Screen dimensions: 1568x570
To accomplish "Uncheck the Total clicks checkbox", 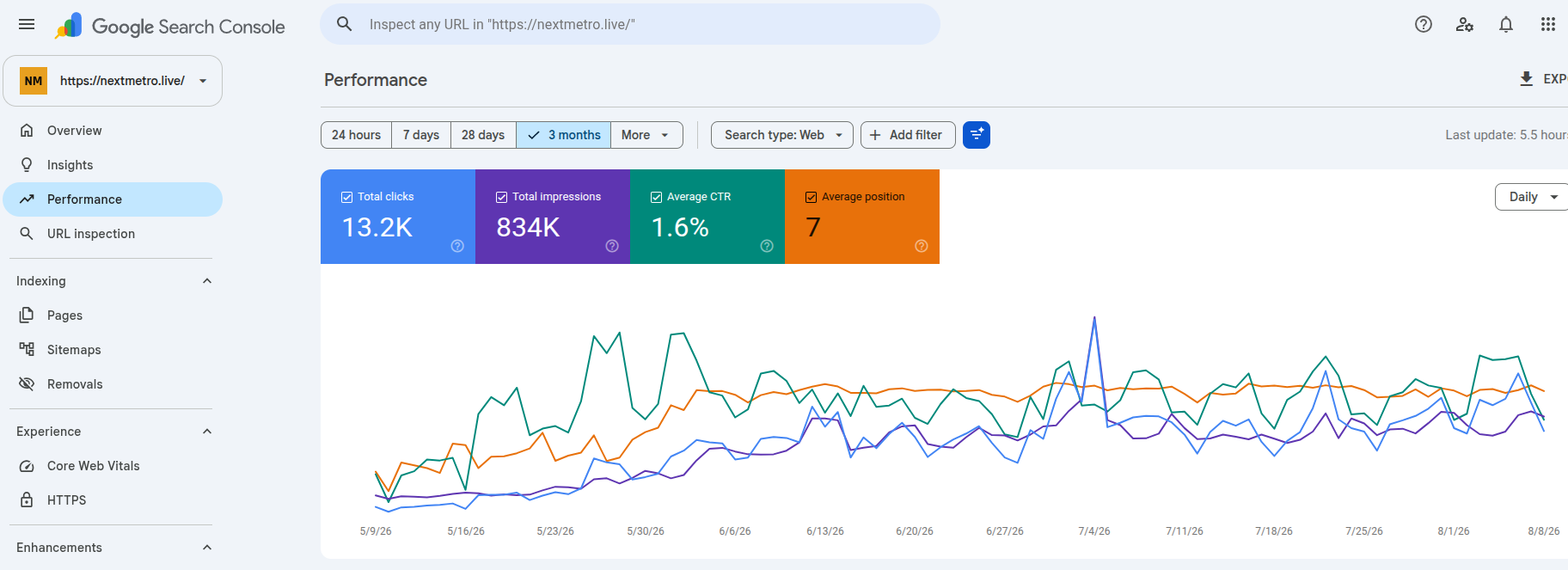I will coord(347,197).
